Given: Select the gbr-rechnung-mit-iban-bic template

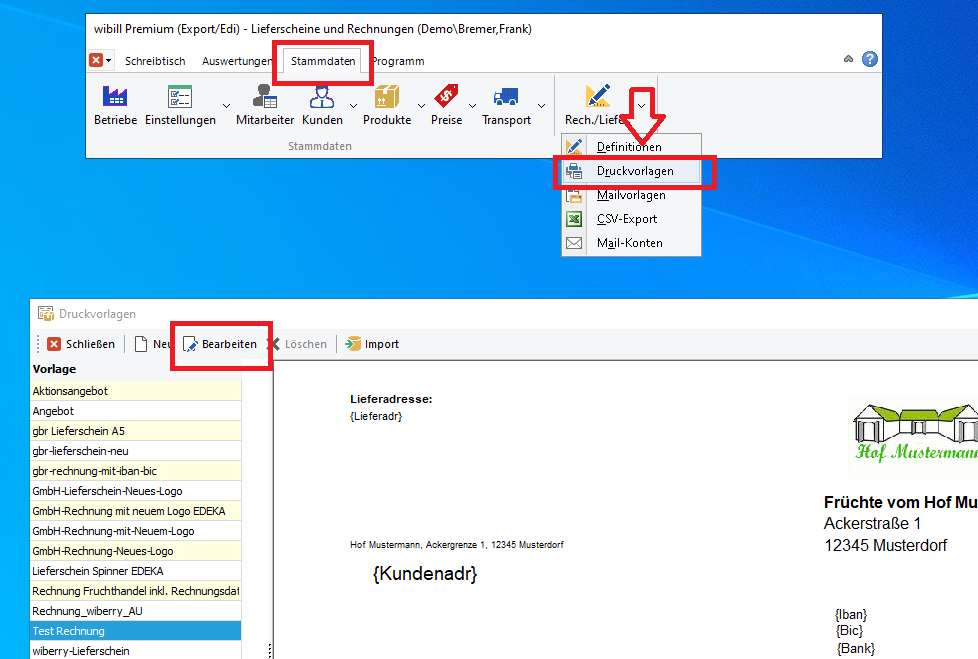Looking at the screenshot, I should click(136, 471).
